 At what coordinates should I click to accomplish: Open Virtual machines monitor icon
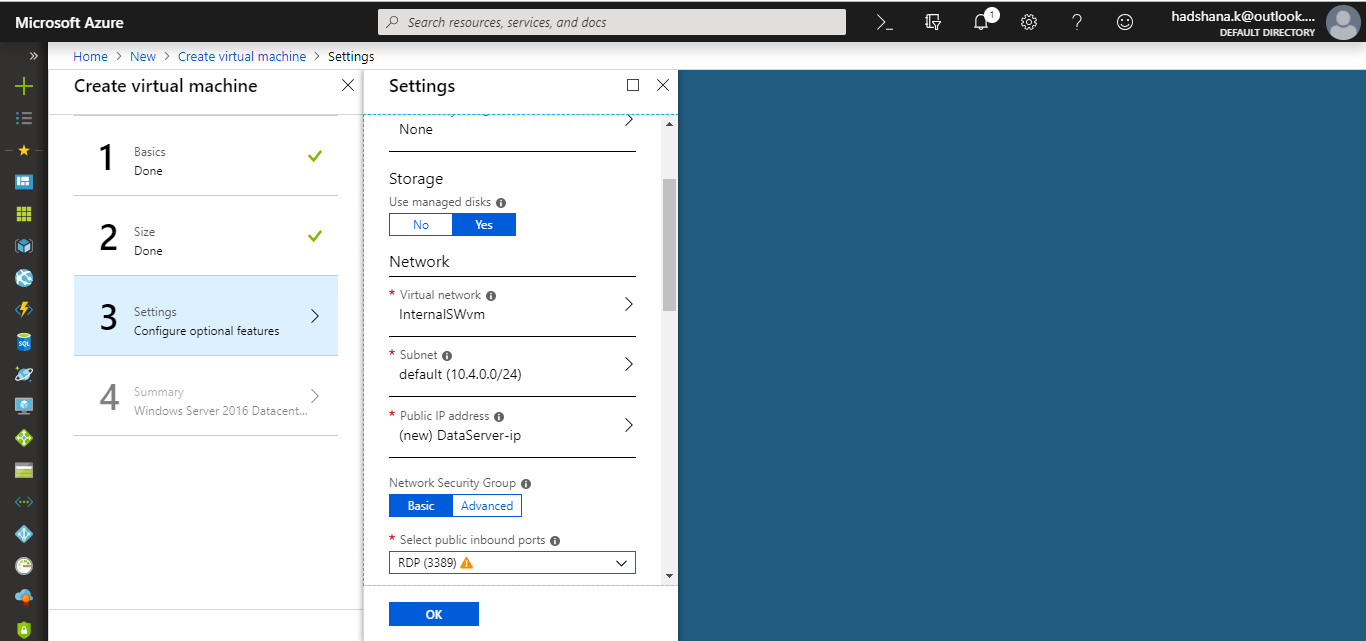(x=24, y=406)
